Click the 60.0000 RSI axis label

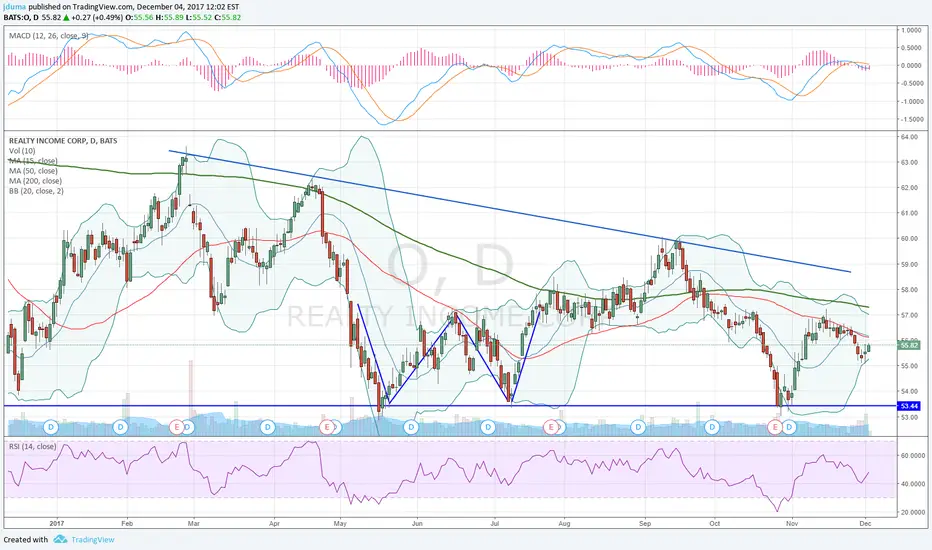[x=912, y=455]
